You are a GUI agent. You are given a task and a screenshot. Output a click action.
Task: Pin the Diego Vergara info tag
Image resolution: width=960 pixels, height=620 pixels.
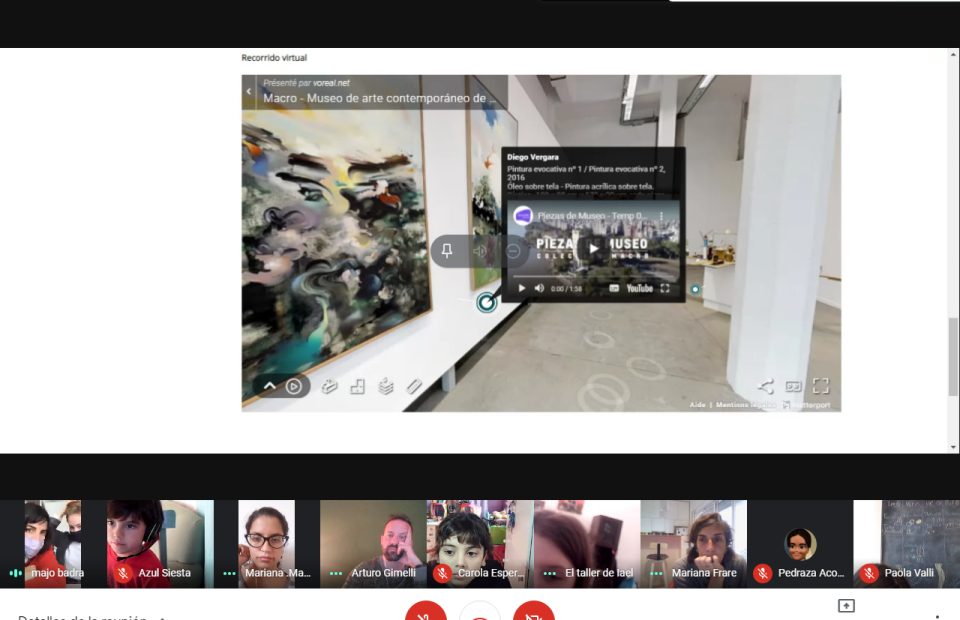tap(447, 251)
